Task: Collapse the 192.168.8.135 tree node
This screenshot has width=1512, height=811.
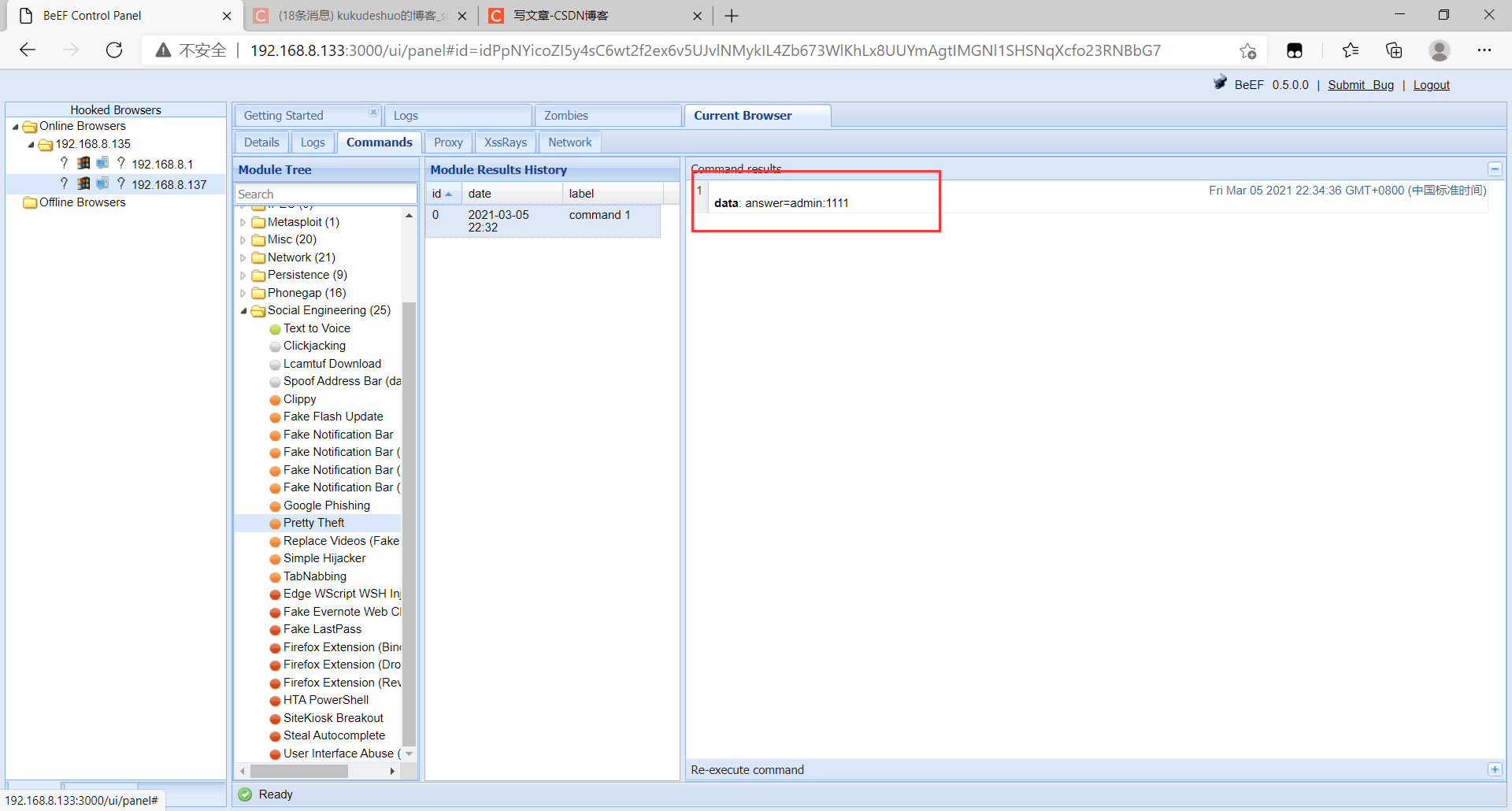Action: 31,144
